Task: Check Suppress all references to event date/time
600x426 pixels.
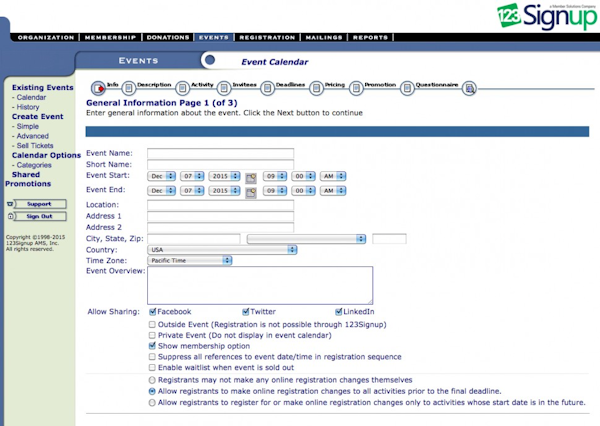Action: coord(152,357)
